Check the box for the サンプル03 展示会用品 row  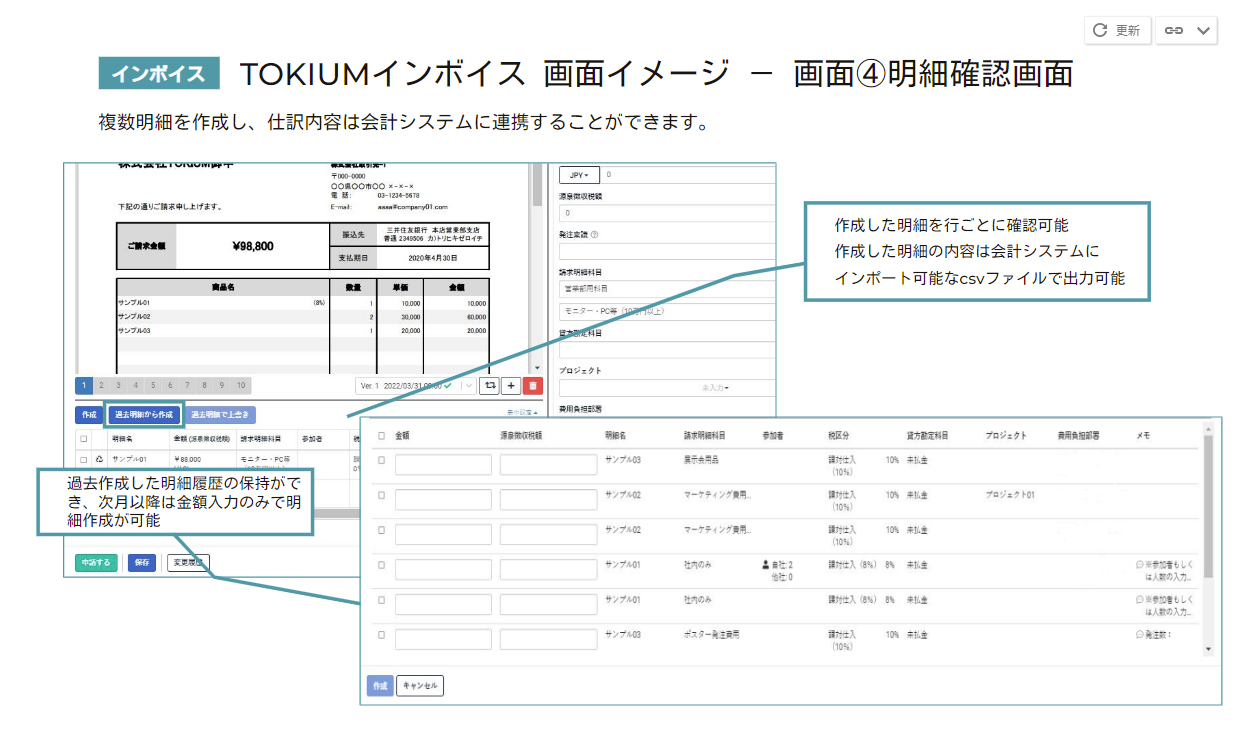pos(381,460)
